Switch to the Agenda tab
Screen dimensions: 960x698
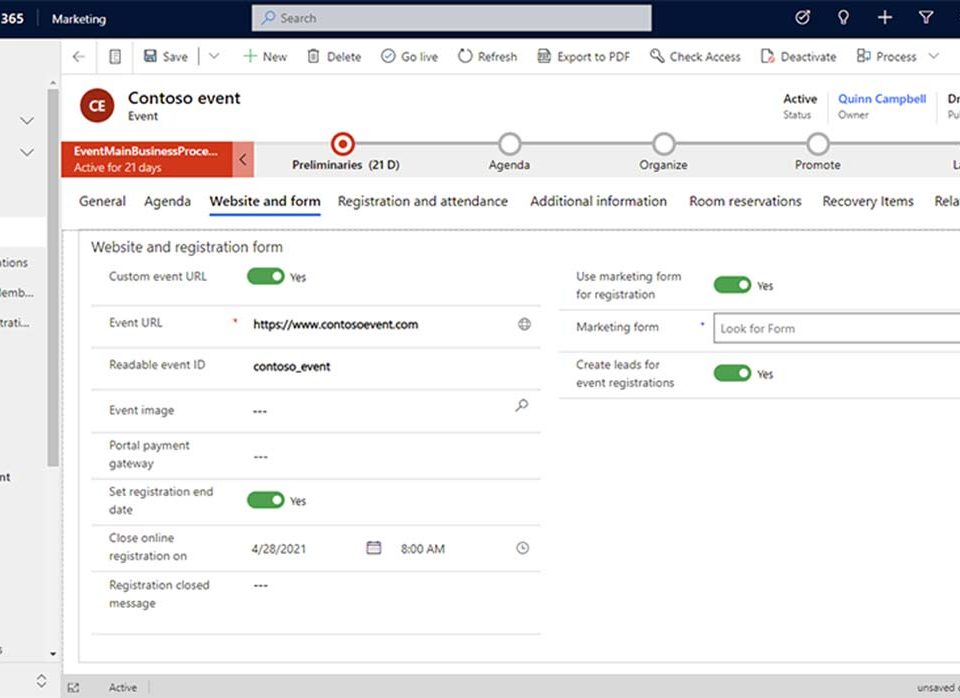167,201
